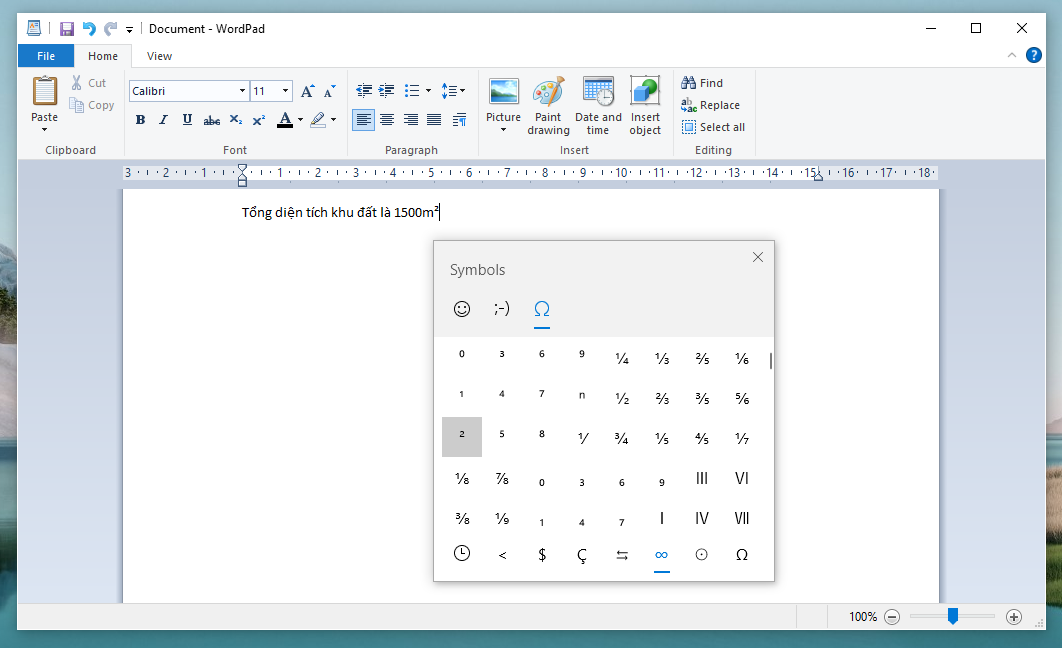Enable Superscript formatting

coord(258,120)
